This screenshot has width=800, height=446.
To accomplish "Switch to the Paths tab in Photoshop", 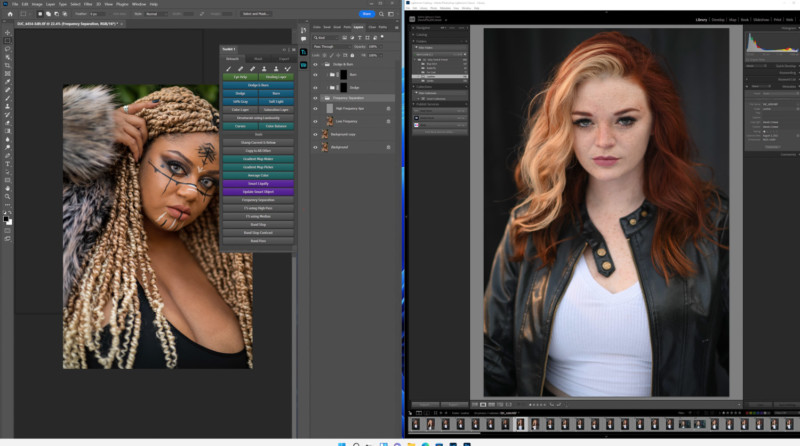I will coord(383,27).
